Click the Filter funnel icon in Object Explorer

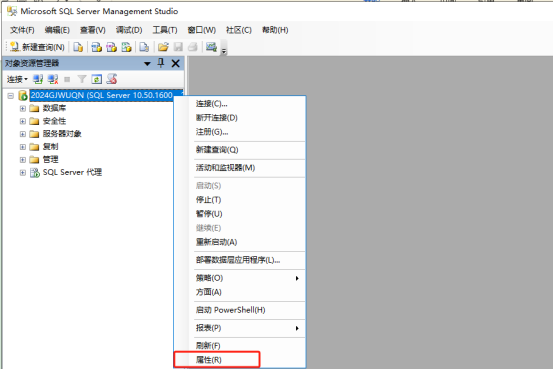pos(82,79)
